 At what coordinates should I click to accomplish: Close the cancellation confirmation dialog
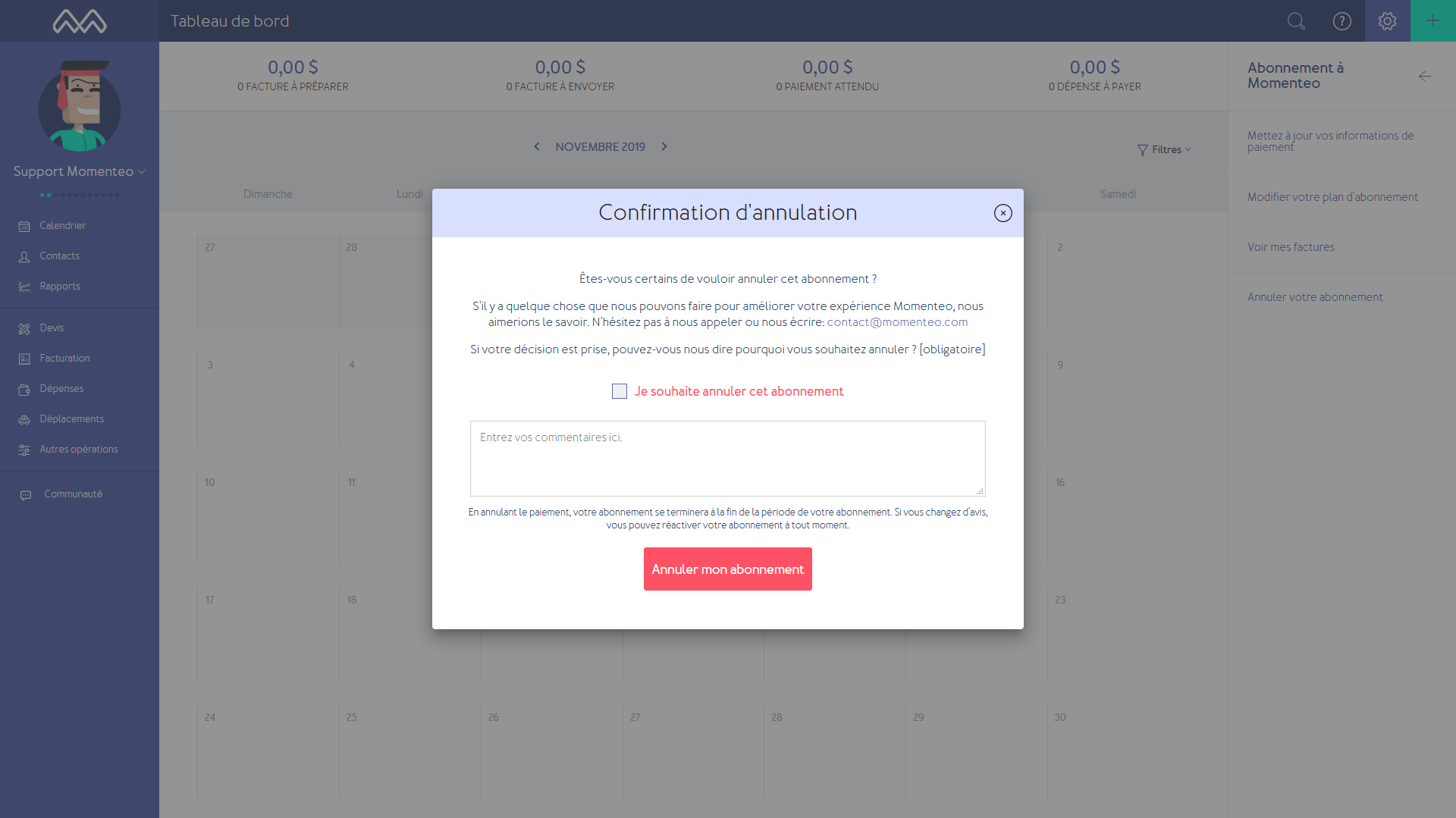pyautogui.click(x=1003, y=213)
